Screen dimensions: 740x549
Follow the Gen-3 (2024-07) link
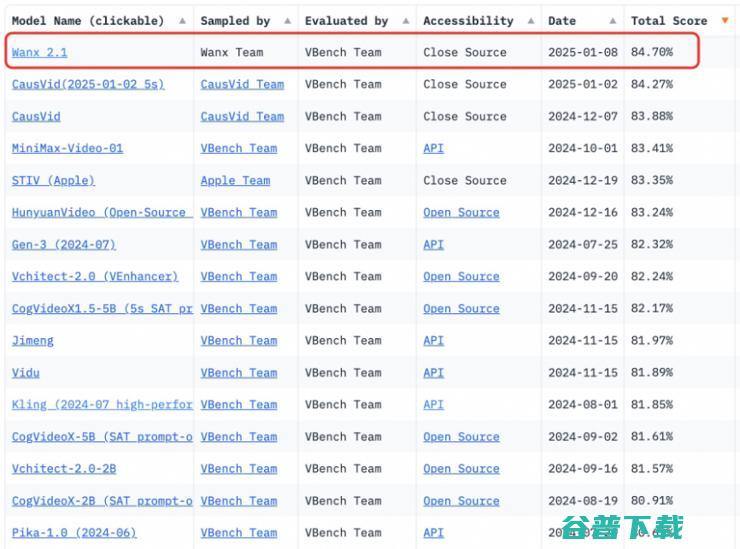click(x=64, y=245)
